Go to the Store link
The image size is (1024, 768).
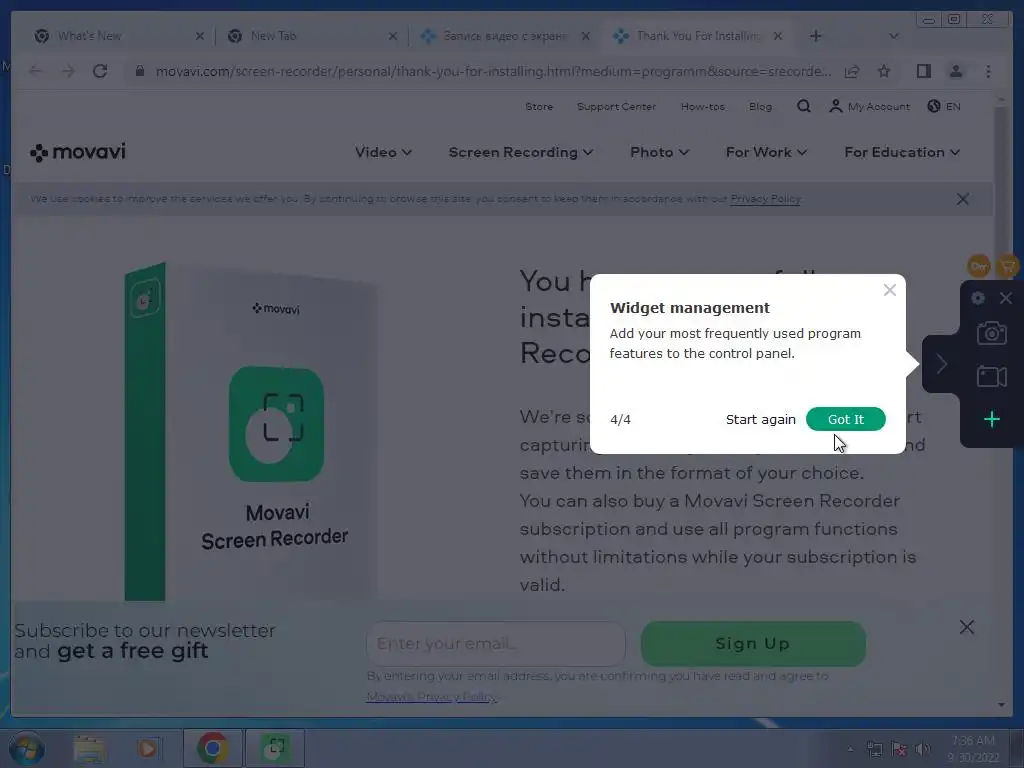(x=539, y=106)
